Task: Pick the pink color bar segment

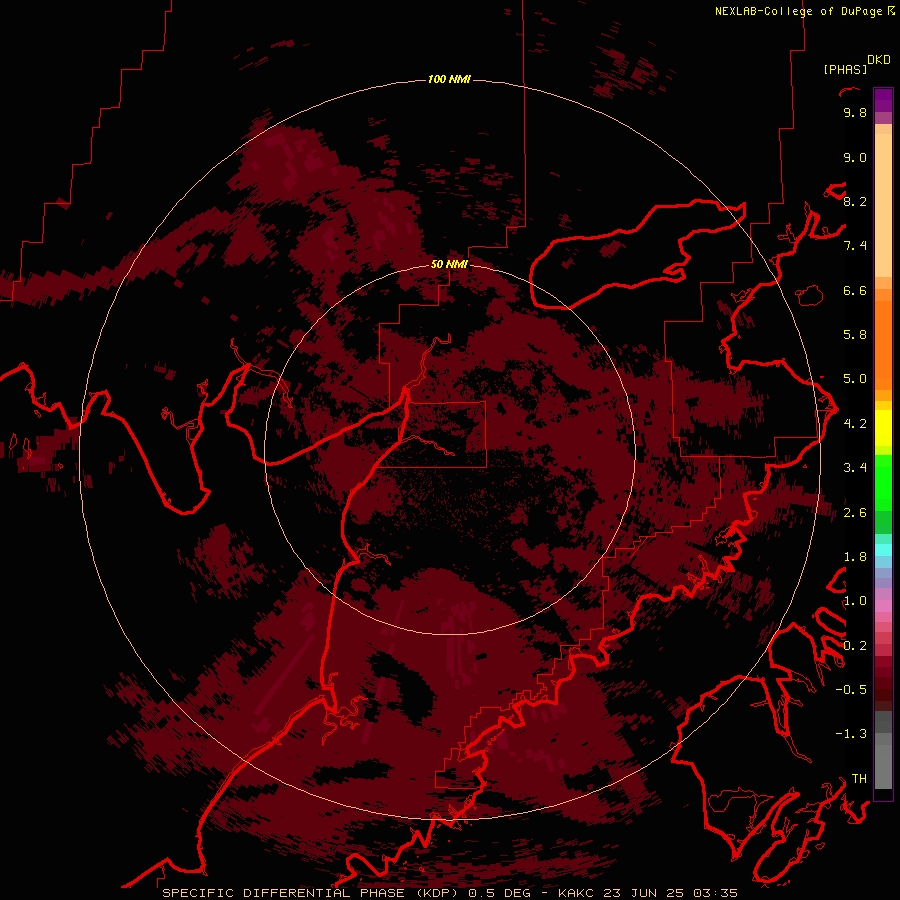Action: pyautogui.click(x=883, y=606)
